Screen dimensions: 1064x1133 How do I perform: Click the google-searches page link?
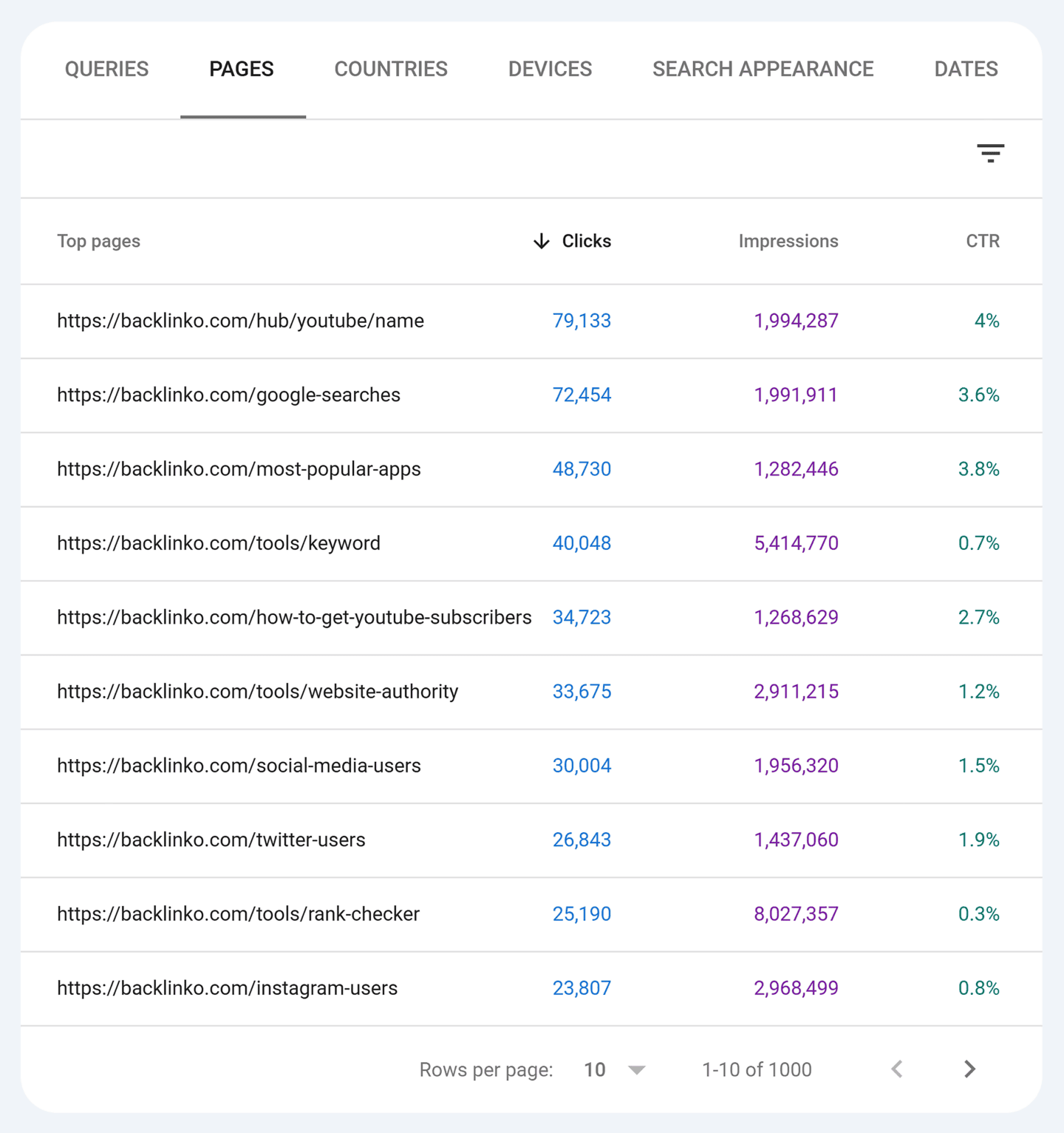pos(228,395)
